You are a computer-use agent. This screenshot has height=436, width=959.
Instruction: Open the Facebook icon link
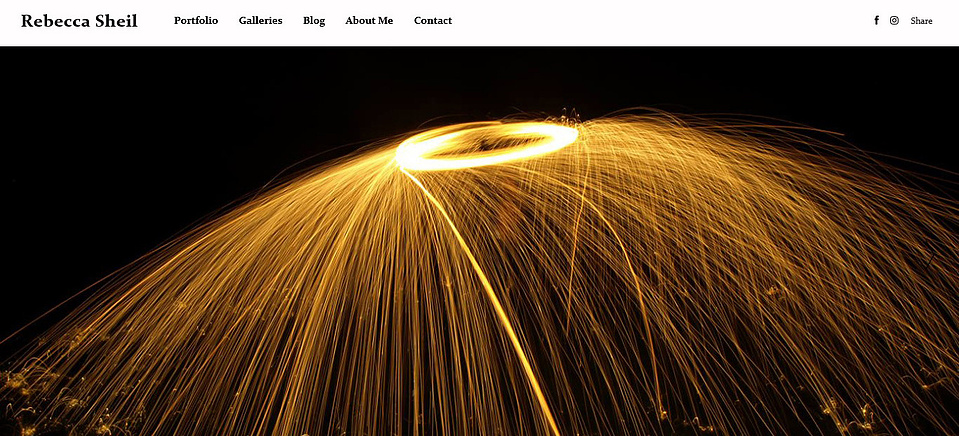click(x=876, y=20)
